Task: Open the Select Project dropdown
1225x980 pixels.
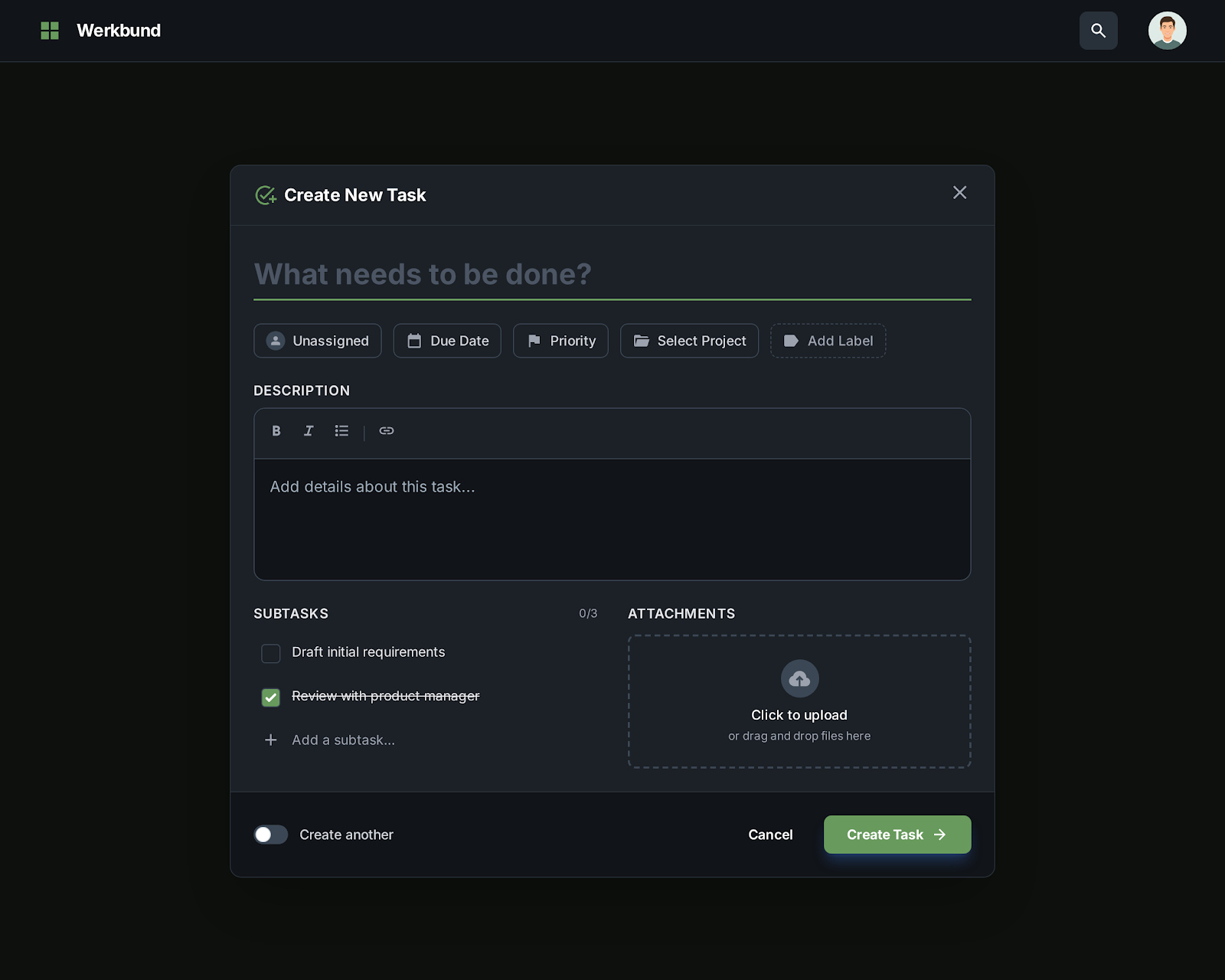Action: tap(689, 341)
